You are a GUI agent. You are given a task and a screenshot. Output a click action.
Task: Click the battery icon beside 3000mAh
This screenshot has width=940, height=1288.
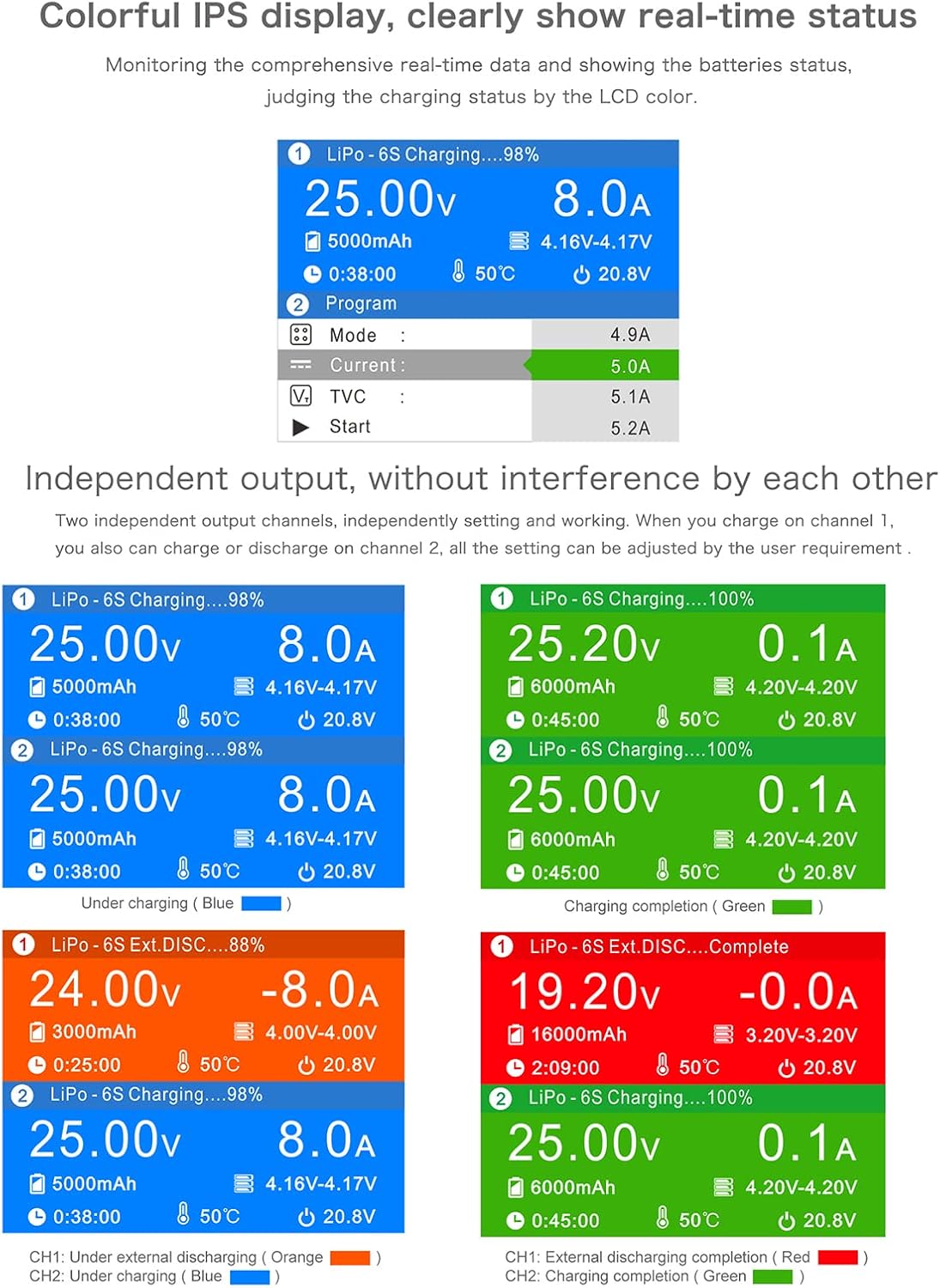tap(37, 1031)
